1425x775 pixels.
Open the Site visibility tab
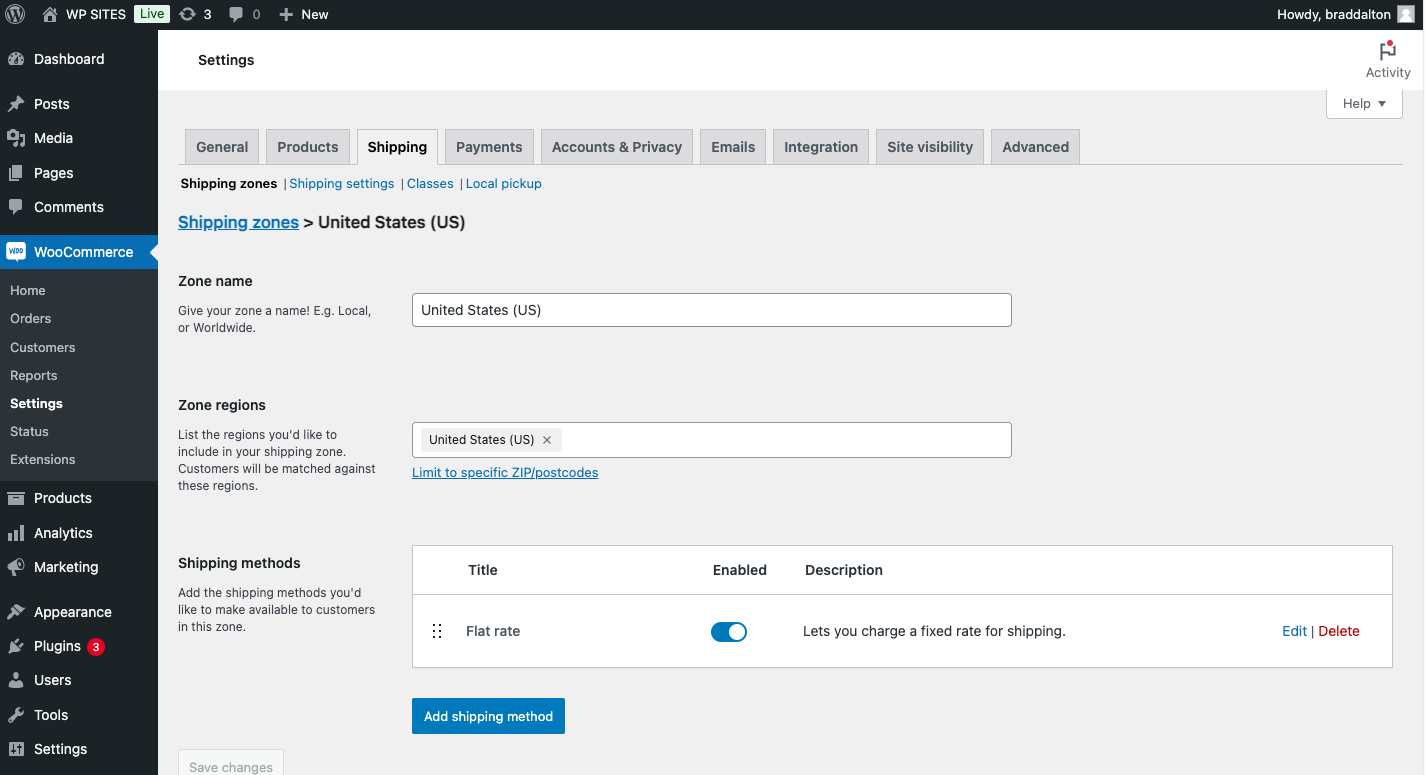(x=930, y=147)
